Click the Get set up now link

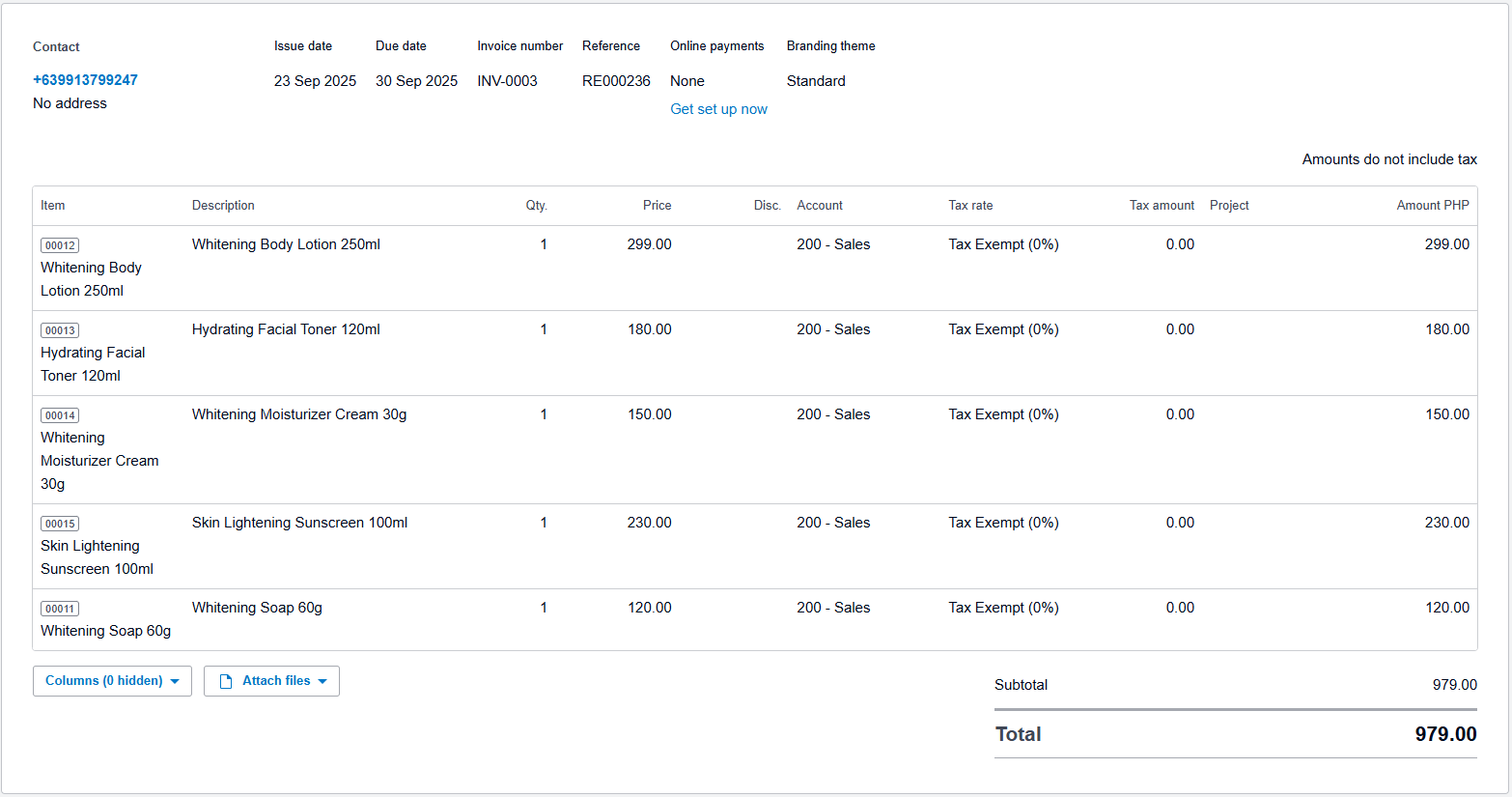(x=718, y=109)
